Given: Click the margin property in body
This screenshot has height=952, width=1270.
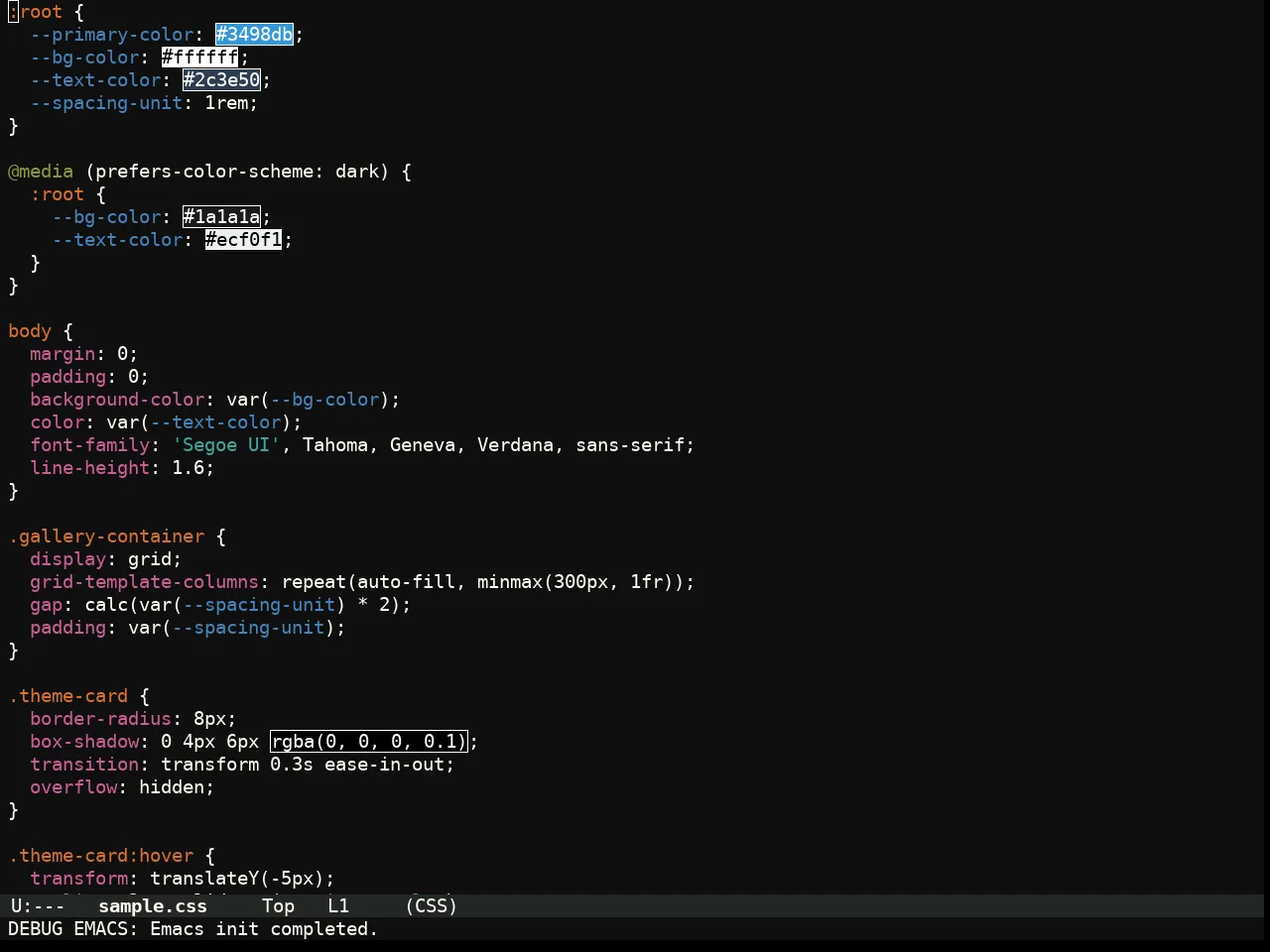Looking at the screenshot, I should point(63,354).
